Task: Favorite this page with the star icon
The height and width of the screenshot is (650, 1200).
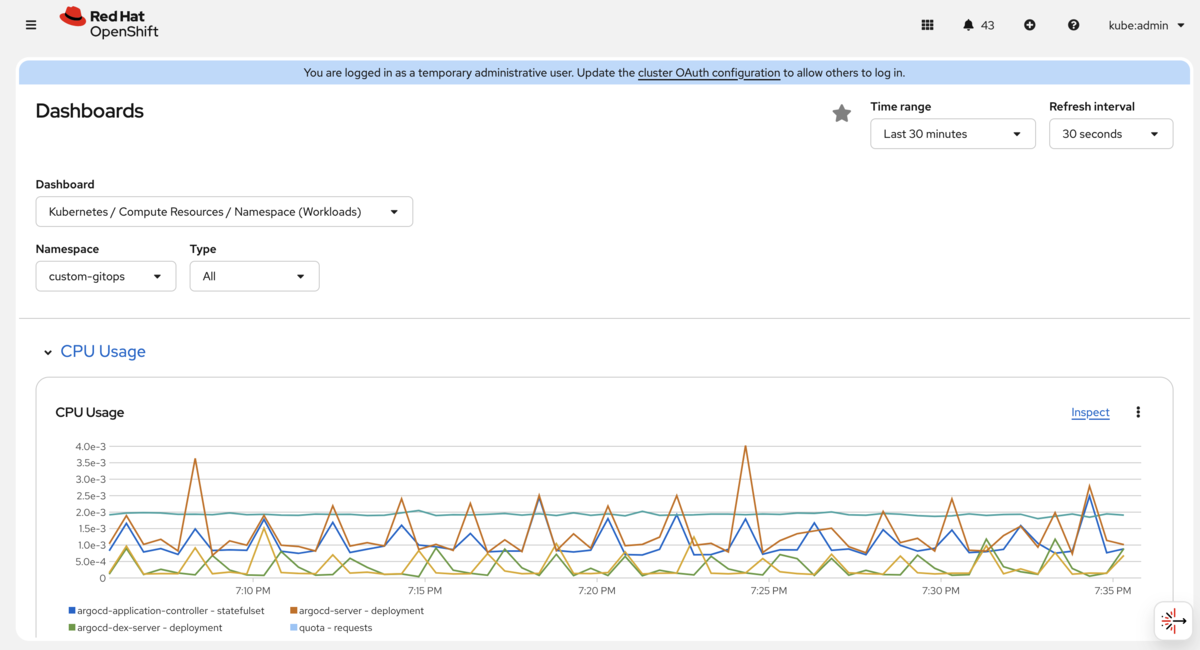Action: tap(842, 114)
